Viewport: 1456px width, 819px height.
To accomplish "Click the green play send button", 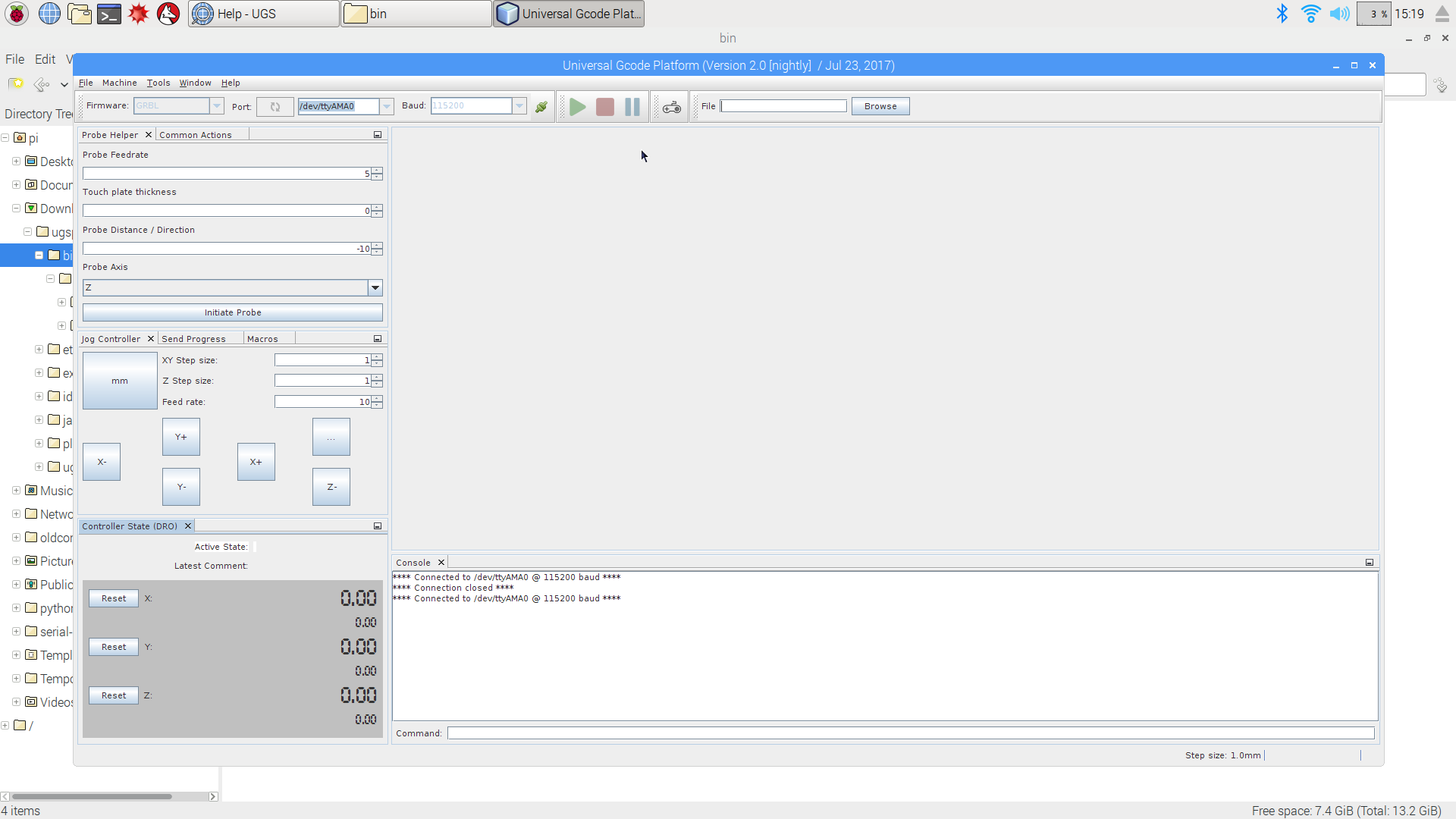I will coord(578,107).
